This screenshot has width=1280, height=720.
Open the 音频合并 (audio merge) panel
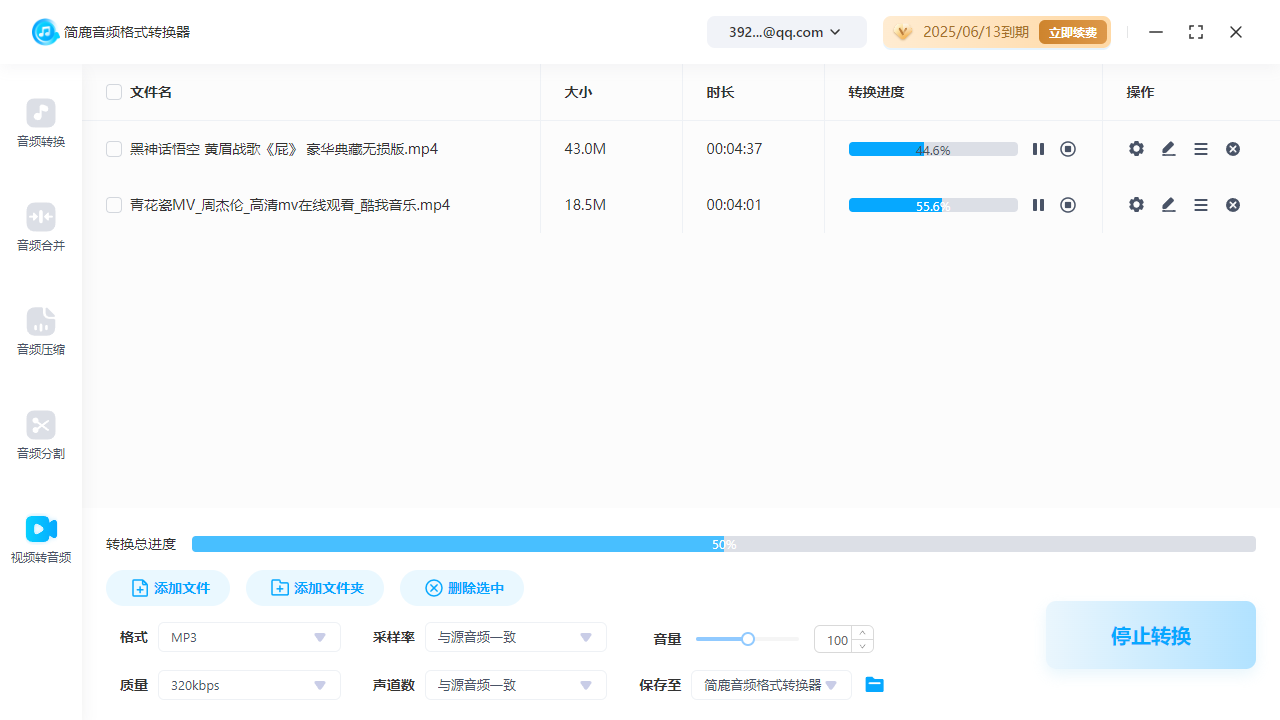40,228
